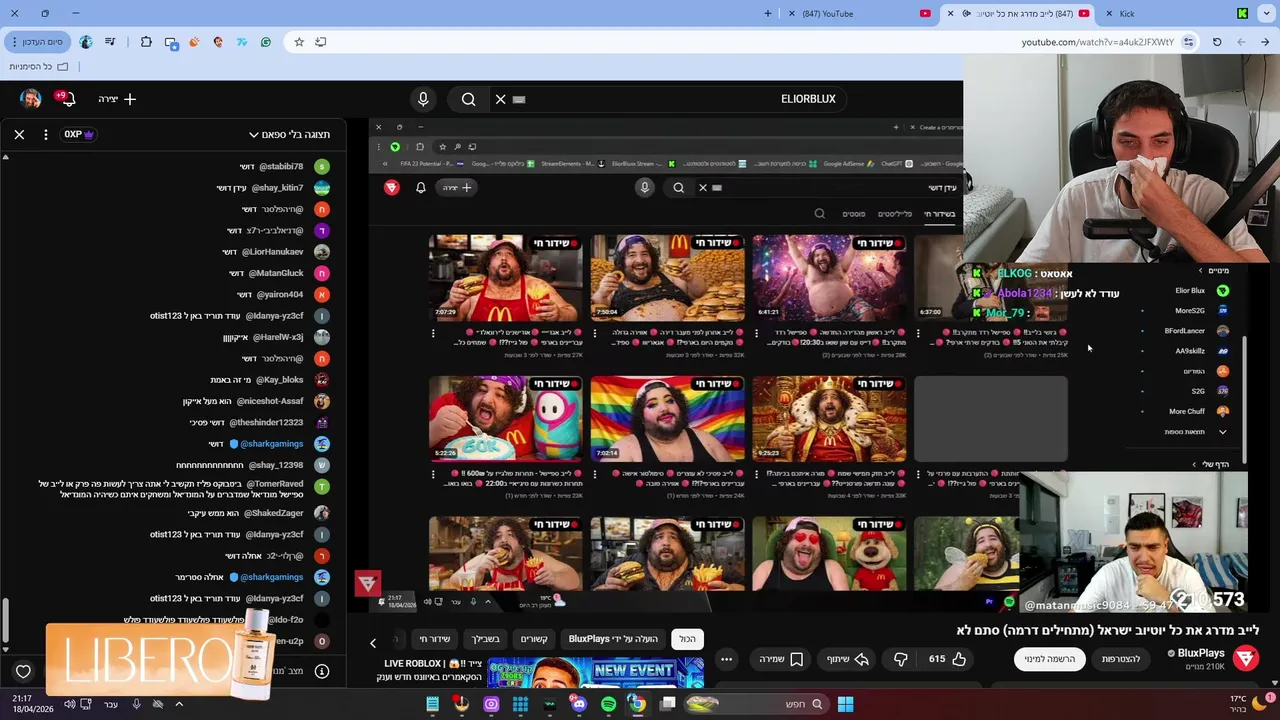Open the BluxPlays channel link
This screenshot has height=720, width=1280.
pos(1200,653)
